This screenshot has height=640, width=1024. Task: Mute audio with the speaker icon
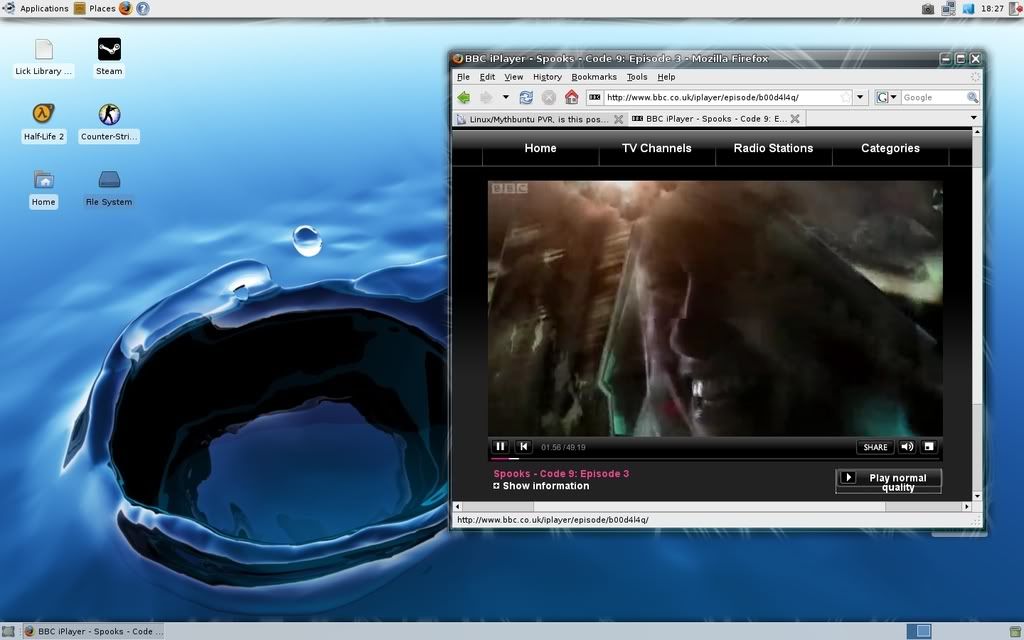[907, 447]
